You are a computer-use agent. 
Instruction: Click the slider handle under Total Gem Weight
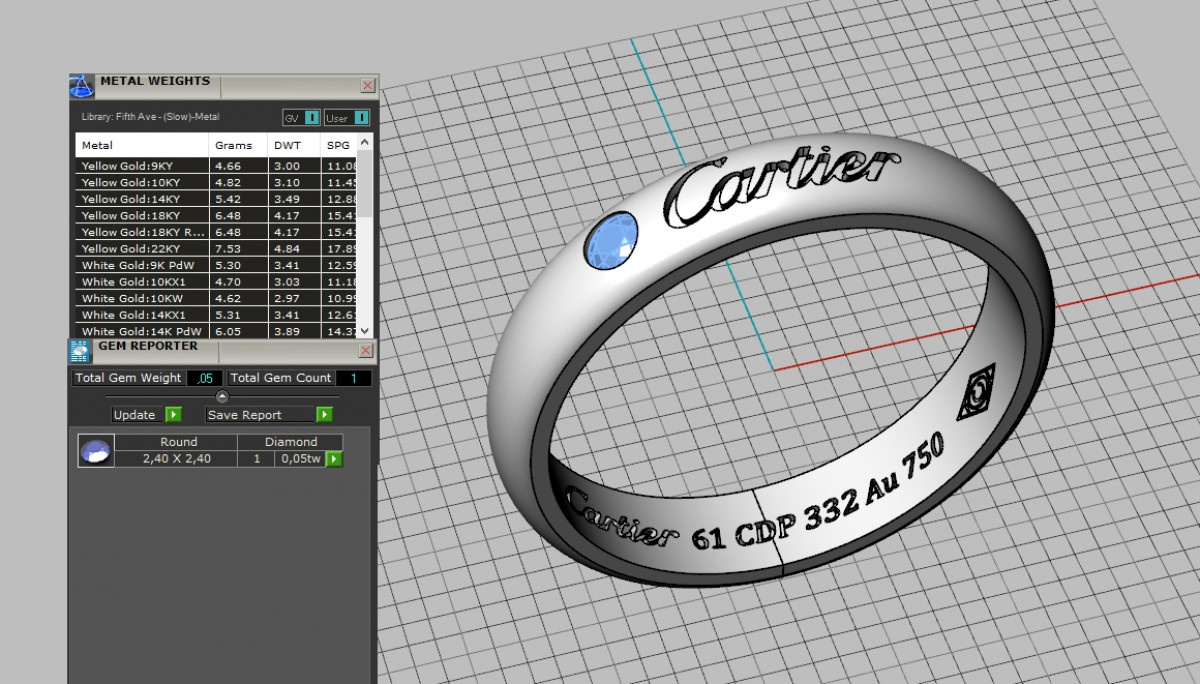pos(222,396)
